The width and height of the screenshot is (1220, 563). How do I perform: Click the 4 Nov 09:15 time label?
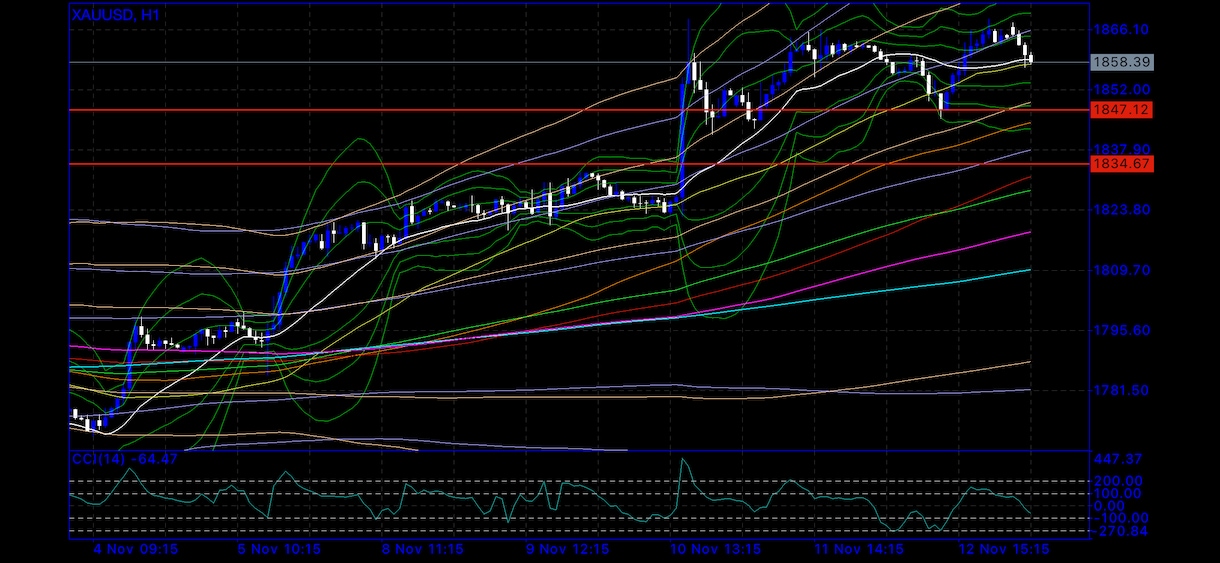[136, 550]
